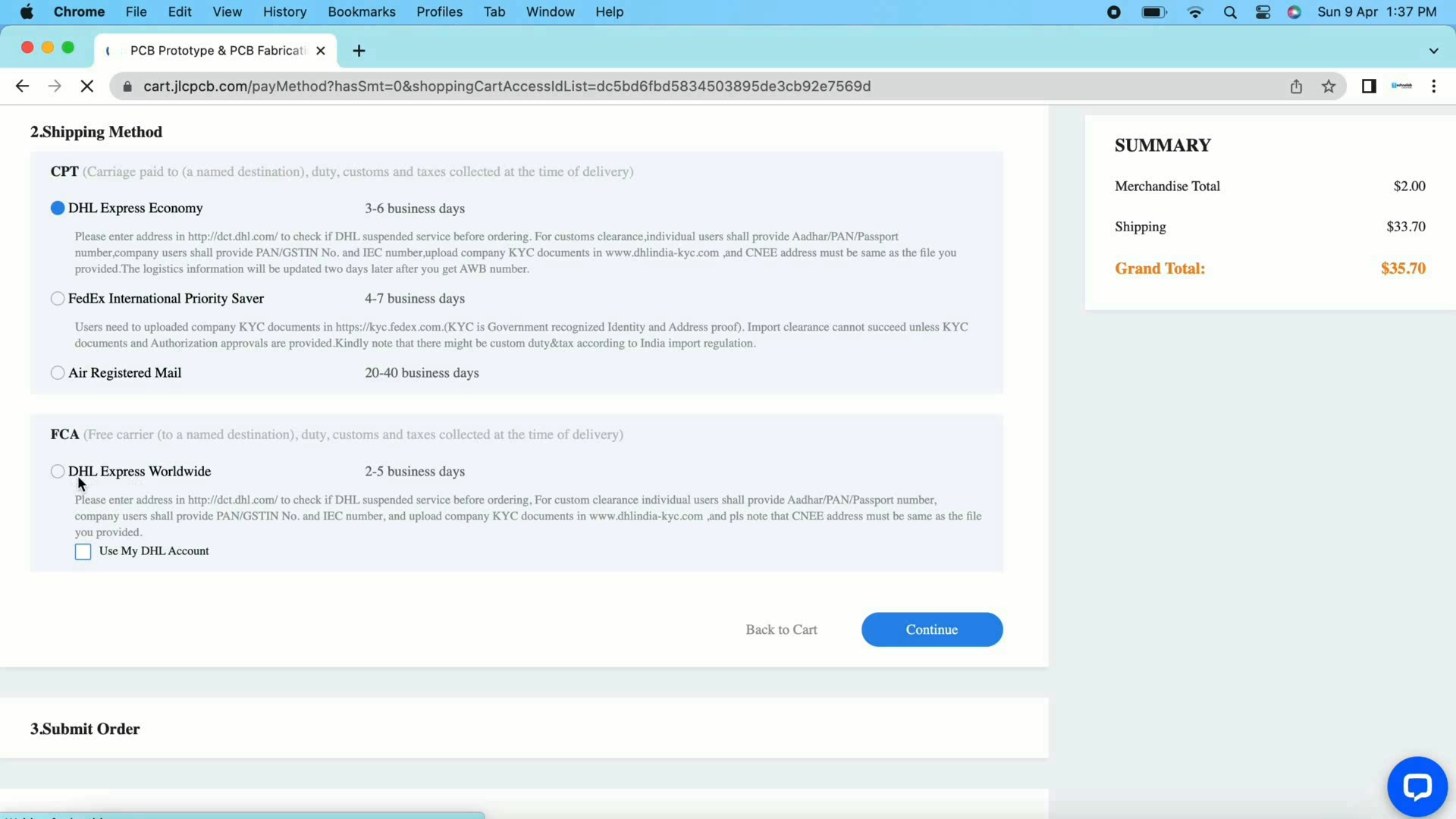Go Back to Cart
Image resolution: width=1456 pixels, height=819 pixels.
pyautogui.click(x=781, y=629)
